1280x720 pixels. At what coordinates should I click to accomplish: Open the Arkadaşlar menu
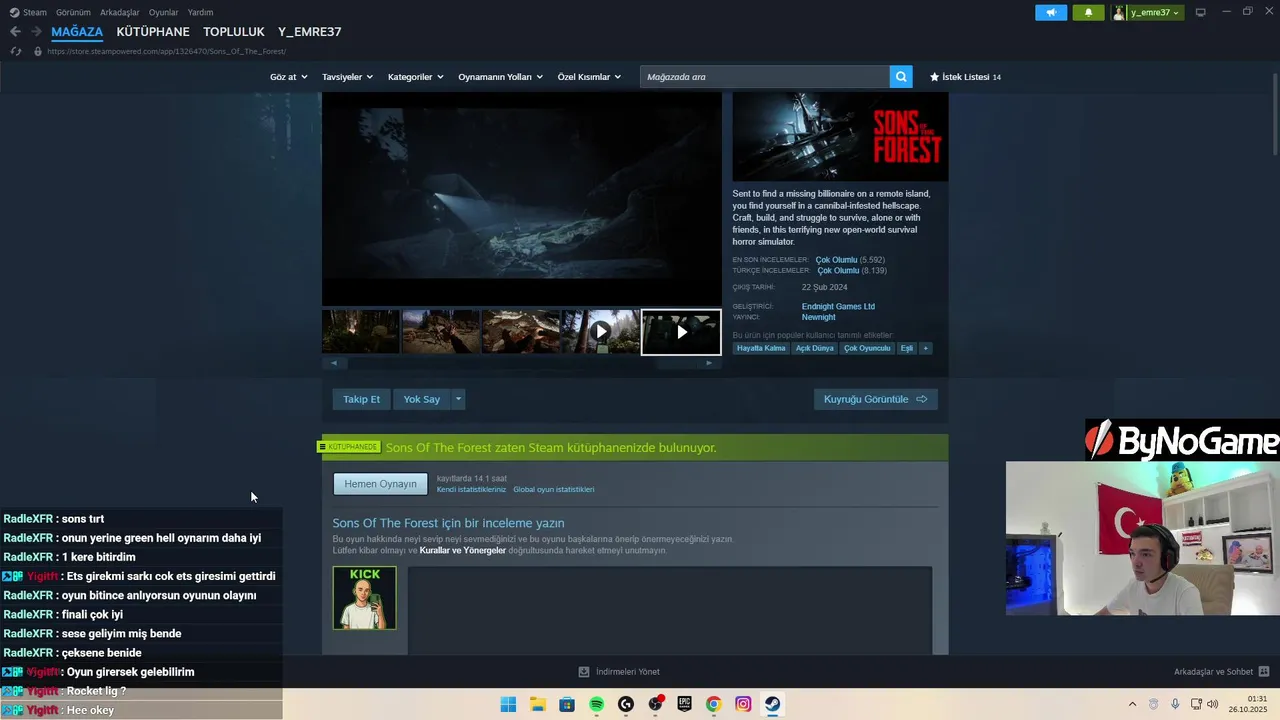(119, 12)
